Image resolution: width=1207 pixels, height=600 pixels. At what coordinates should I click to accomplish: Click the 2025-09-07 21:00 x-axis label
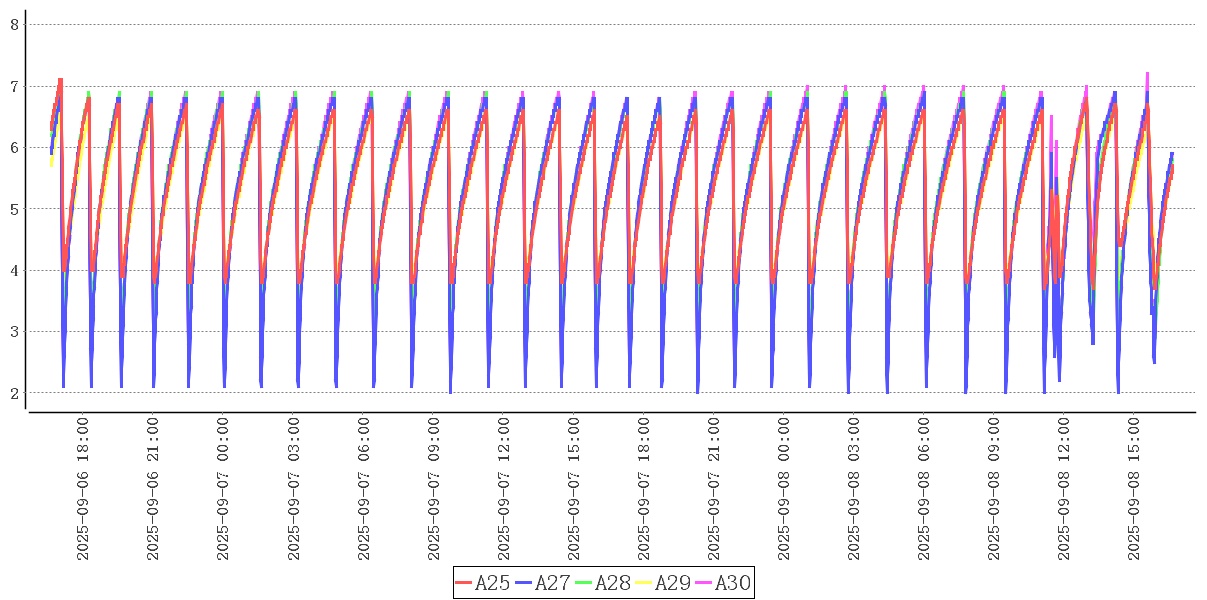713,489
